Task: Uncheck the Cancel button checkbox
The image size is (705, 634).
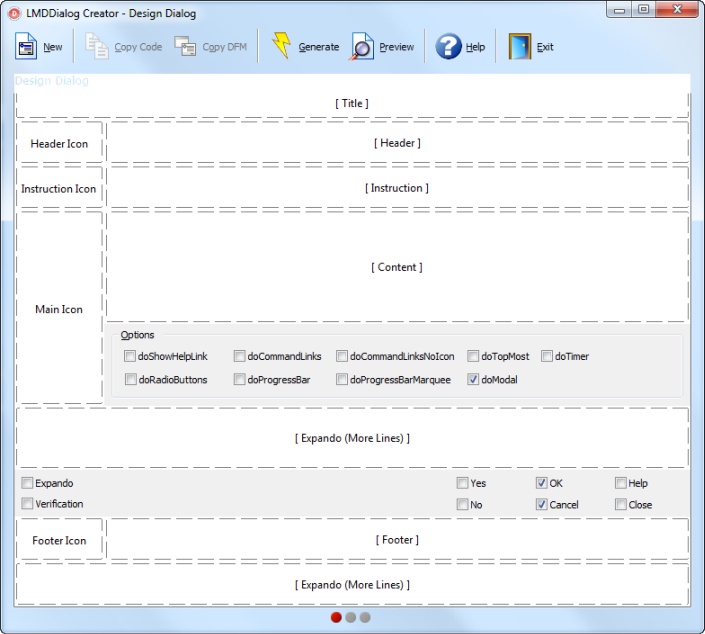Action: click(x=542, y=505)
